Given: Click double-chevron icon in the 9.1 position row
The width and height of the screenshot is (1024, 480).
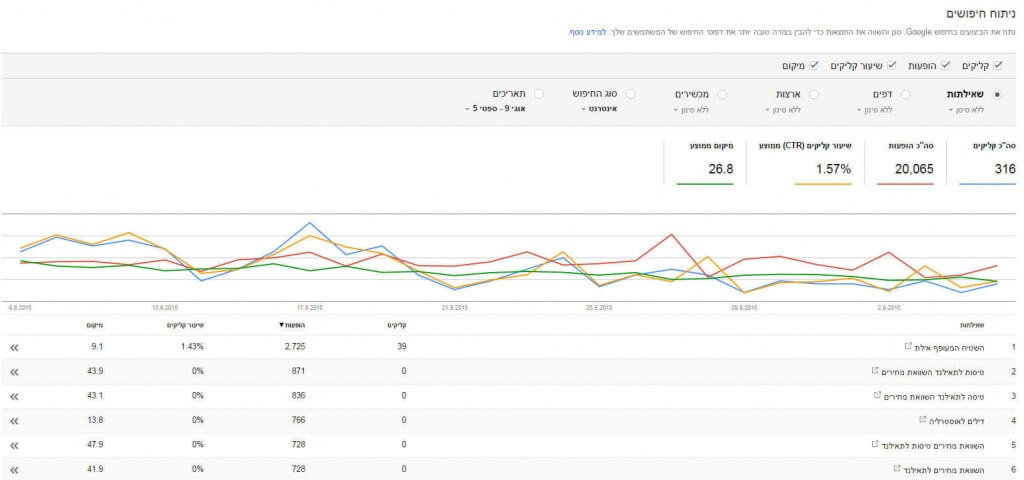Looking at the screenshot, I should 14,347.
